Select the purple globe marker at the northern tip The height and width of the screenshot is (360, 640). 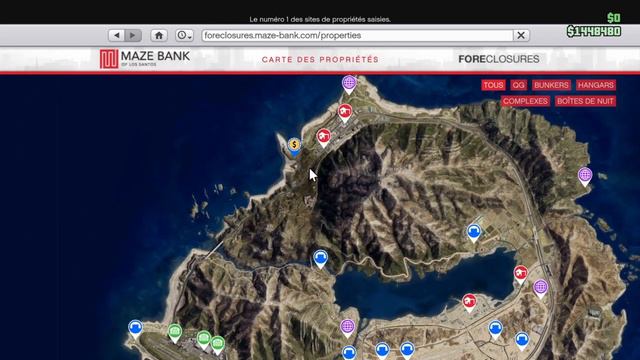[349, 84]
